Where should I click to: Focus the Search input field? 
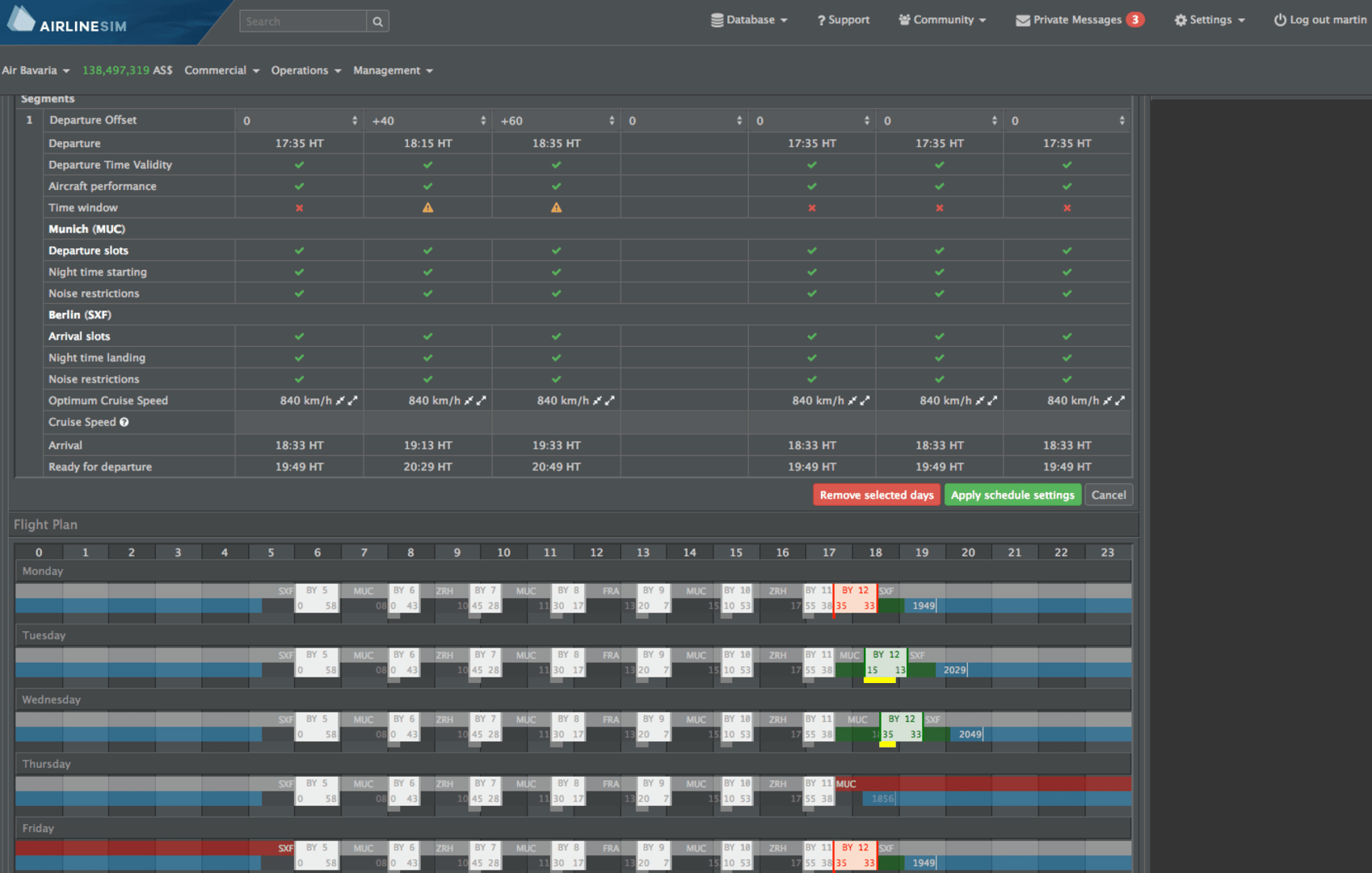(303, 22)
